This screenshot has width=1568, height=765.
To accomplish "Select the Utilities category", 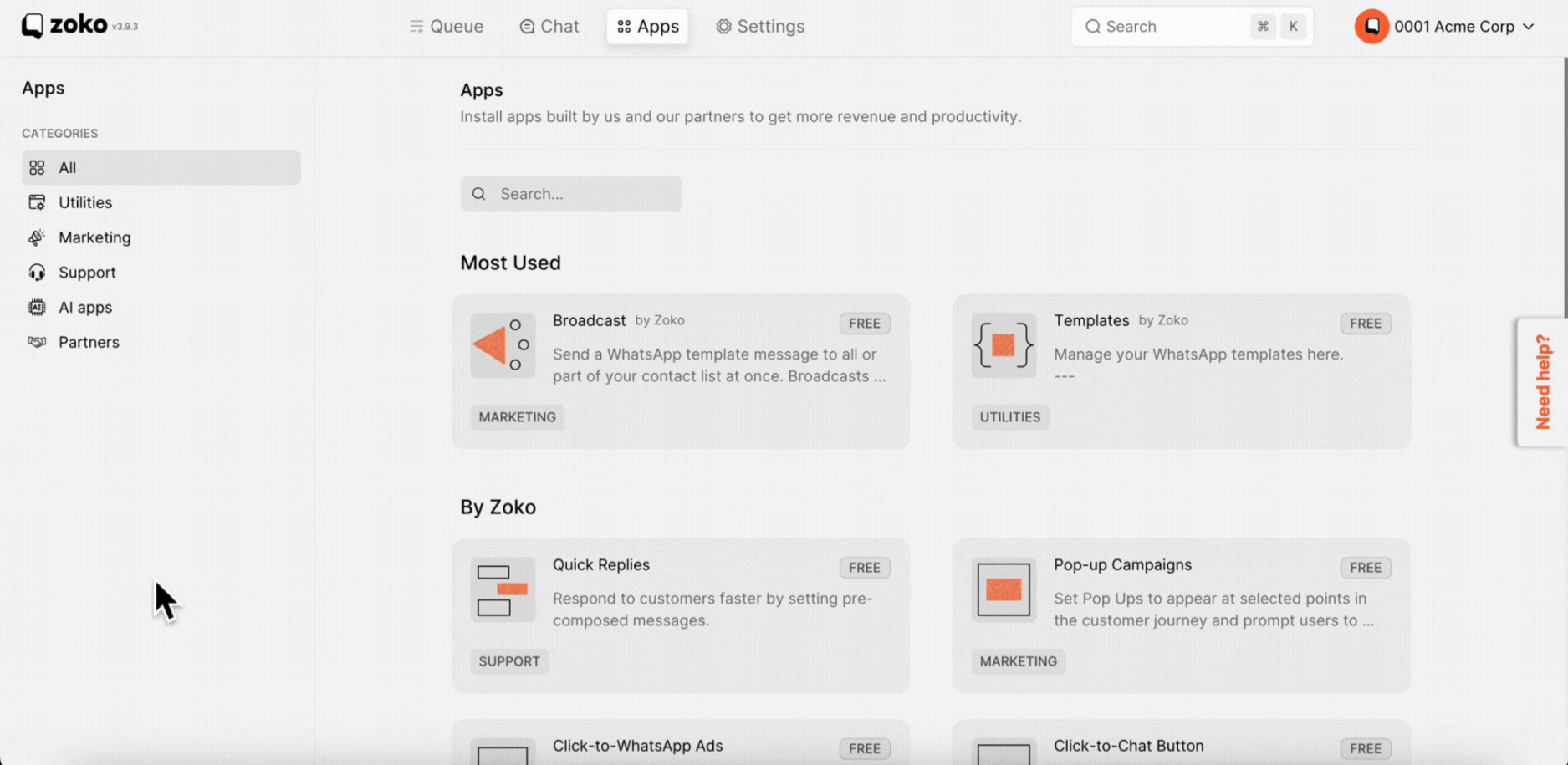I will click(x=161, y=202).
